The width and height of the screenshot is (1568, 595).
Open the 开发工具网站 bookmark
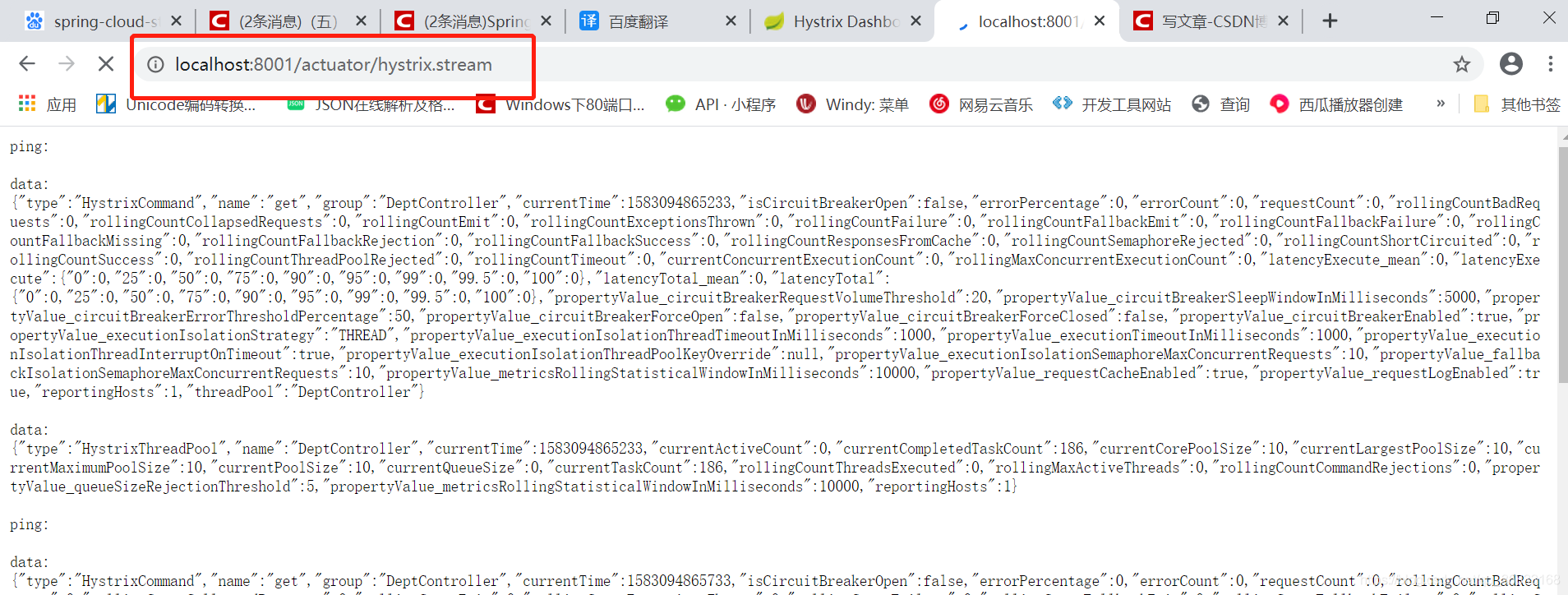coord(1112,104)
